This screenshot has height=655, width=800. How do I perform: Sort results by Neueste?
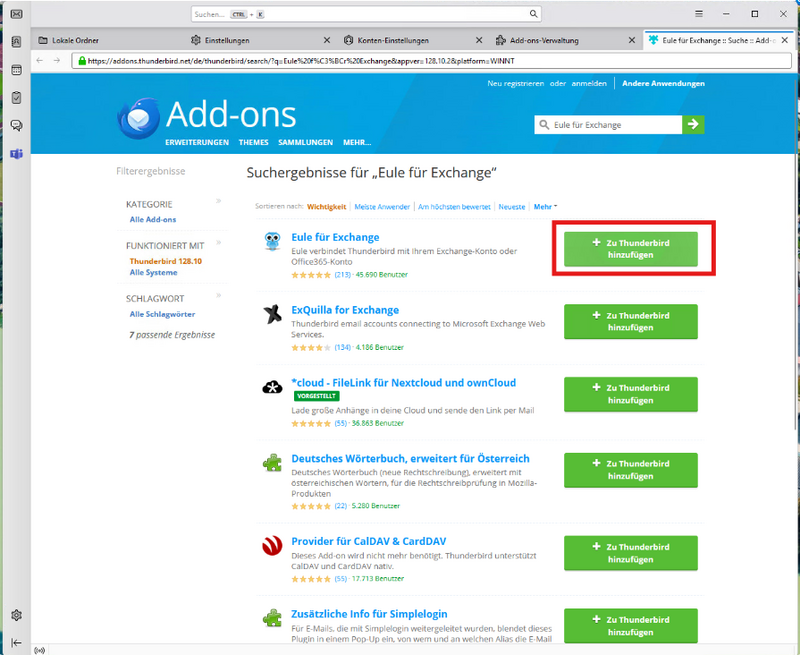click(512, 207)
